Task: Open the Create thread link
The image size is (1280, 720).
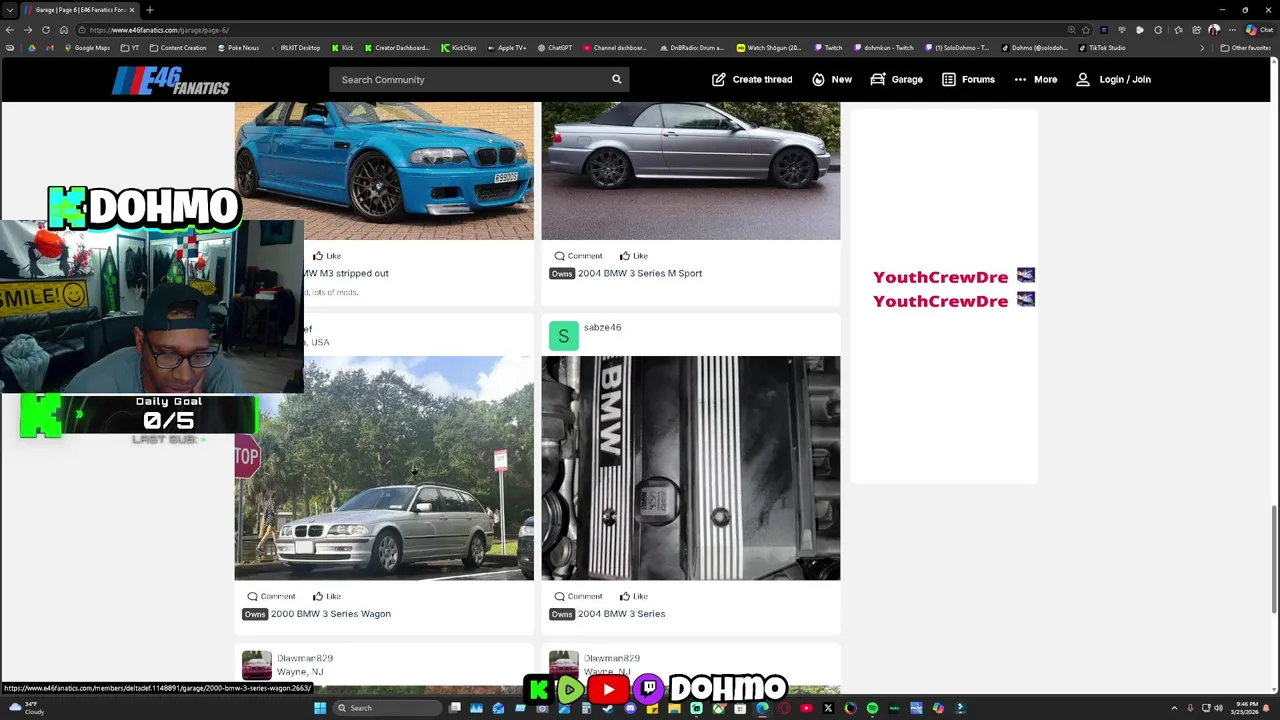Action: point(752,79)
